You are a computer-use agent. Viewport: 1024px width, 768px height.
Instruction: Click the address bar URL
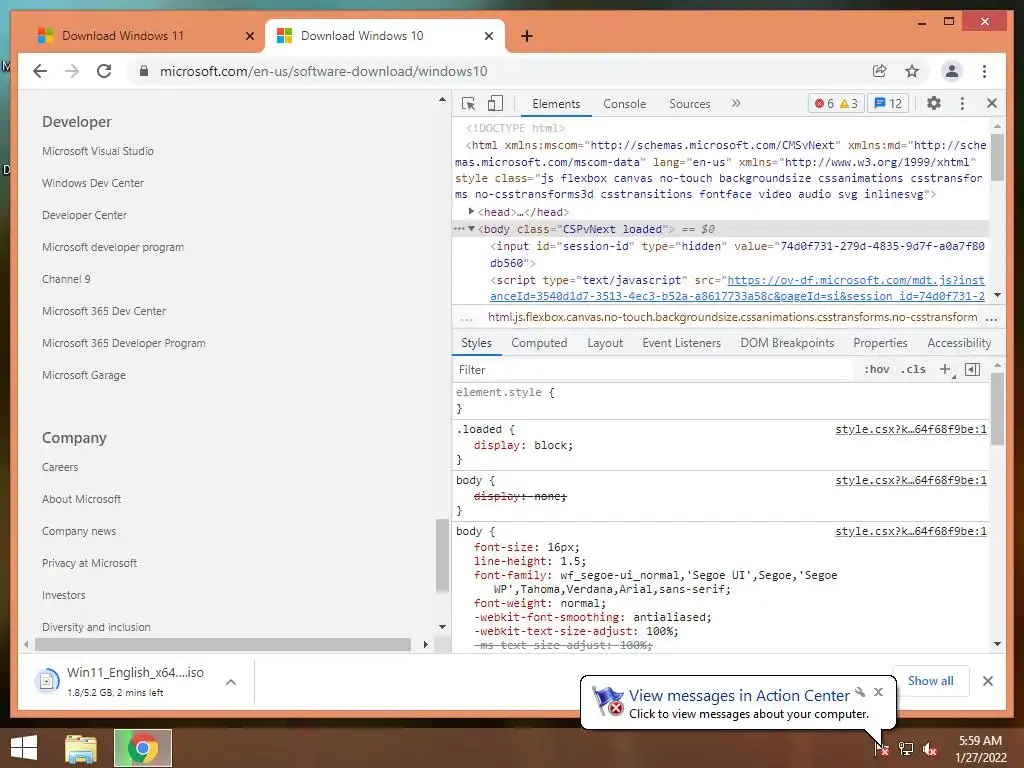[323, 71]
